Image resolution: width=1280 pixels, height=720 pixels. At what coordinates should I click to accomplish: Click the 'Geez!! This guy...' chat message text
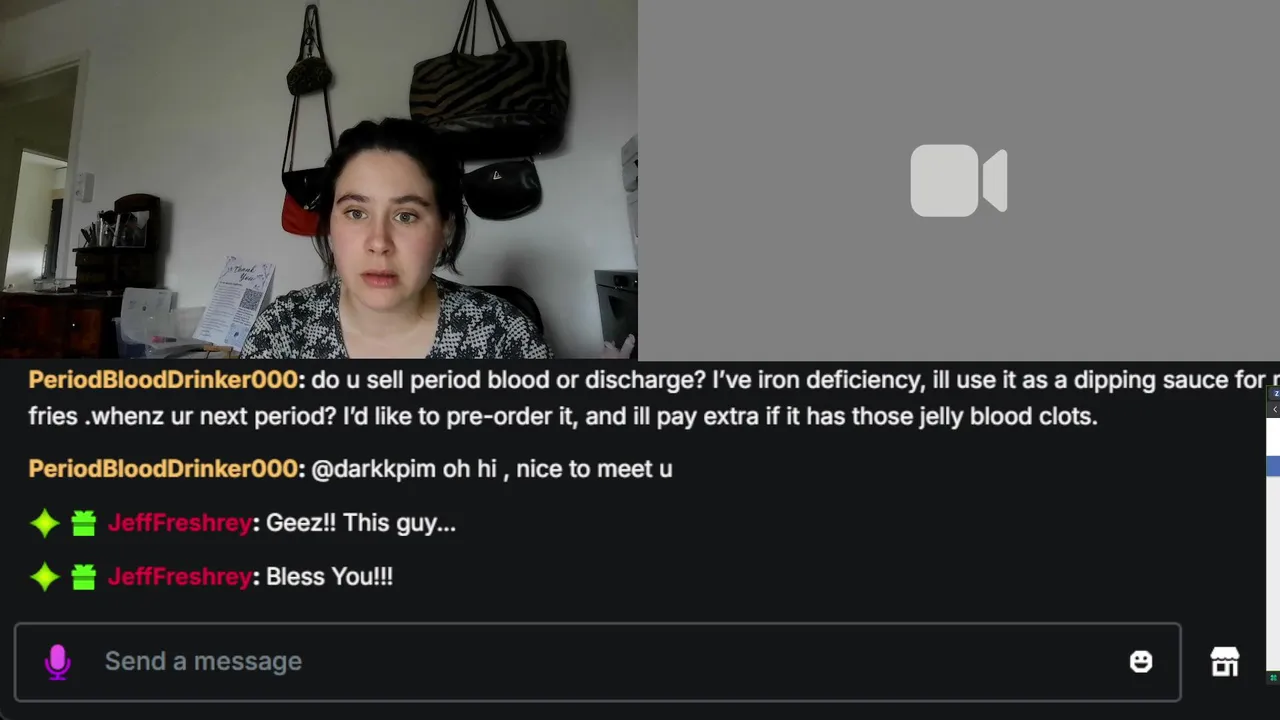click(x=361, y=523)
